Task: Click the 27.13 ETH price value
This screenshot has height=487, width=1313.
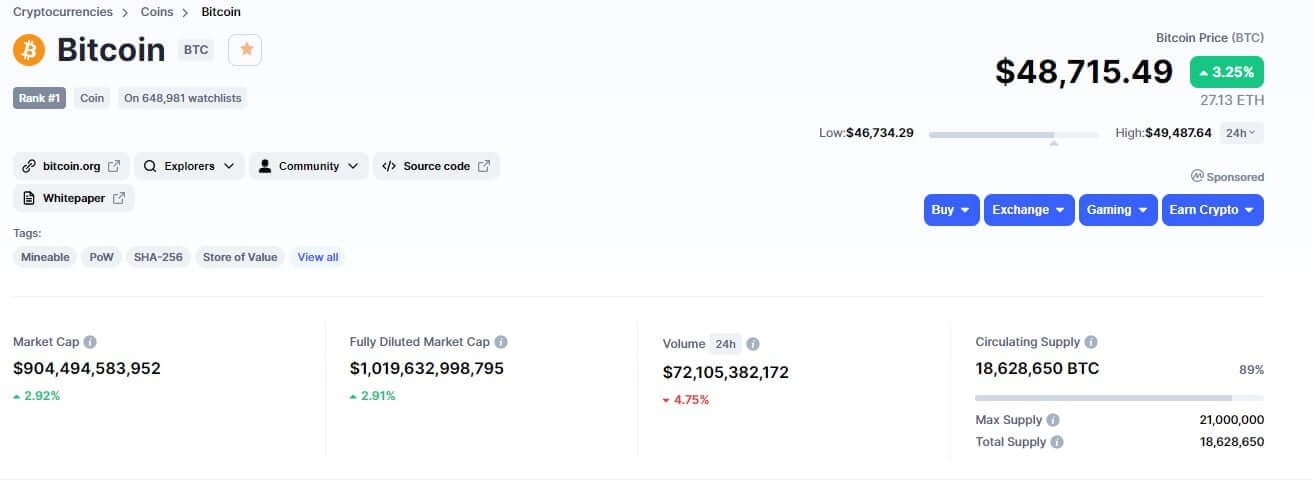Action: [x=1232, y=100]
